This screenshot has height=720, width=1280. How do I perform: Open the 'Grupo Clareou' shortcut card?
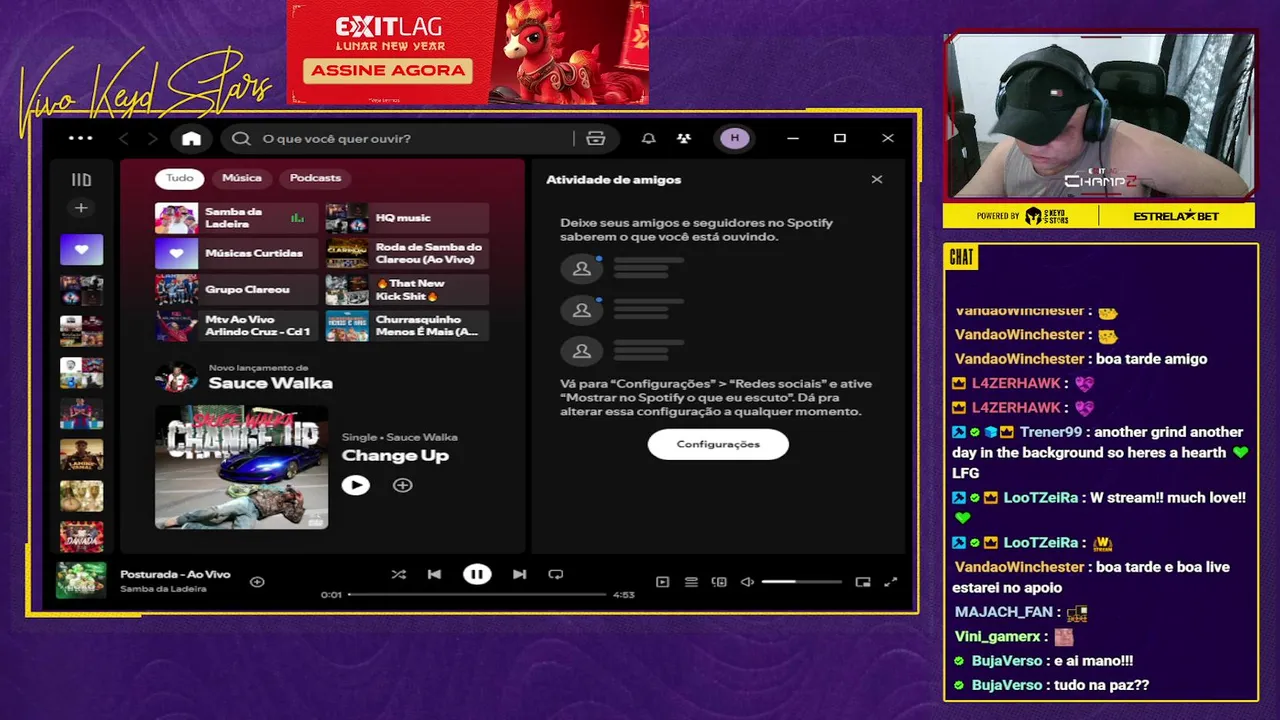pos(236,290)
